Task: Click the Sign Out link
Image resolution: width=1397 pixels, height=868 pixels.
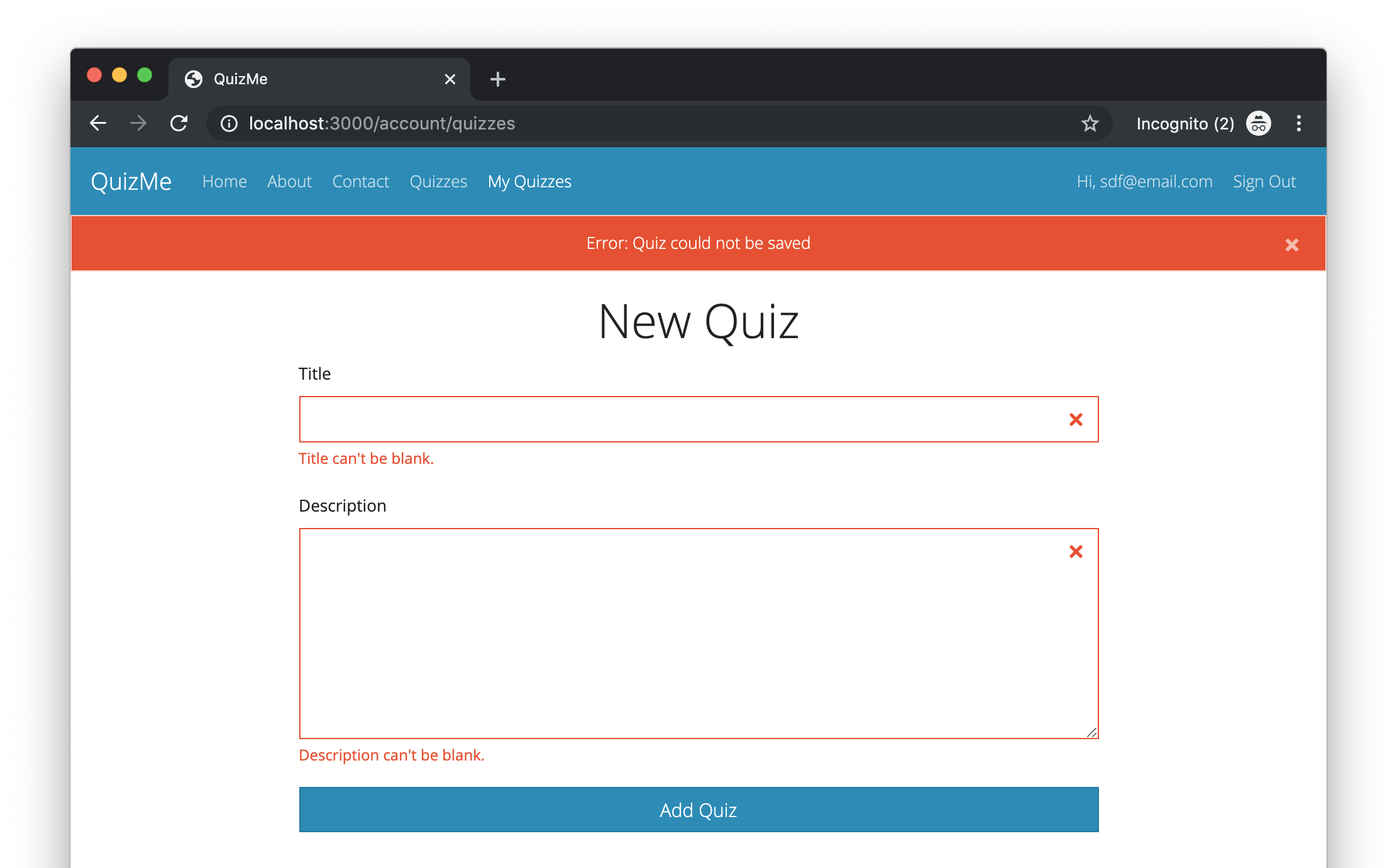Action: [1264, 181]
